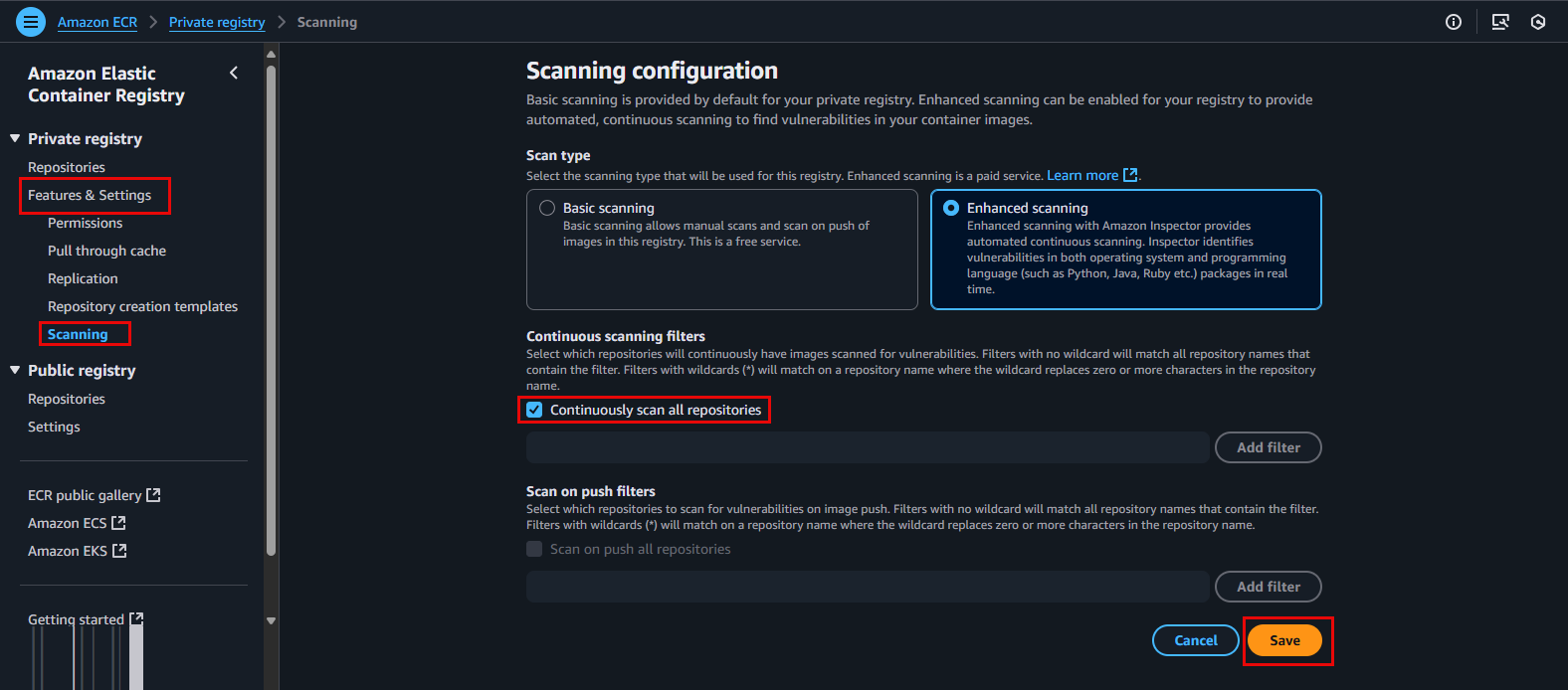The image size is (1568, 690).
Task: Click Add filter for scan on push
Action: 1269,587
